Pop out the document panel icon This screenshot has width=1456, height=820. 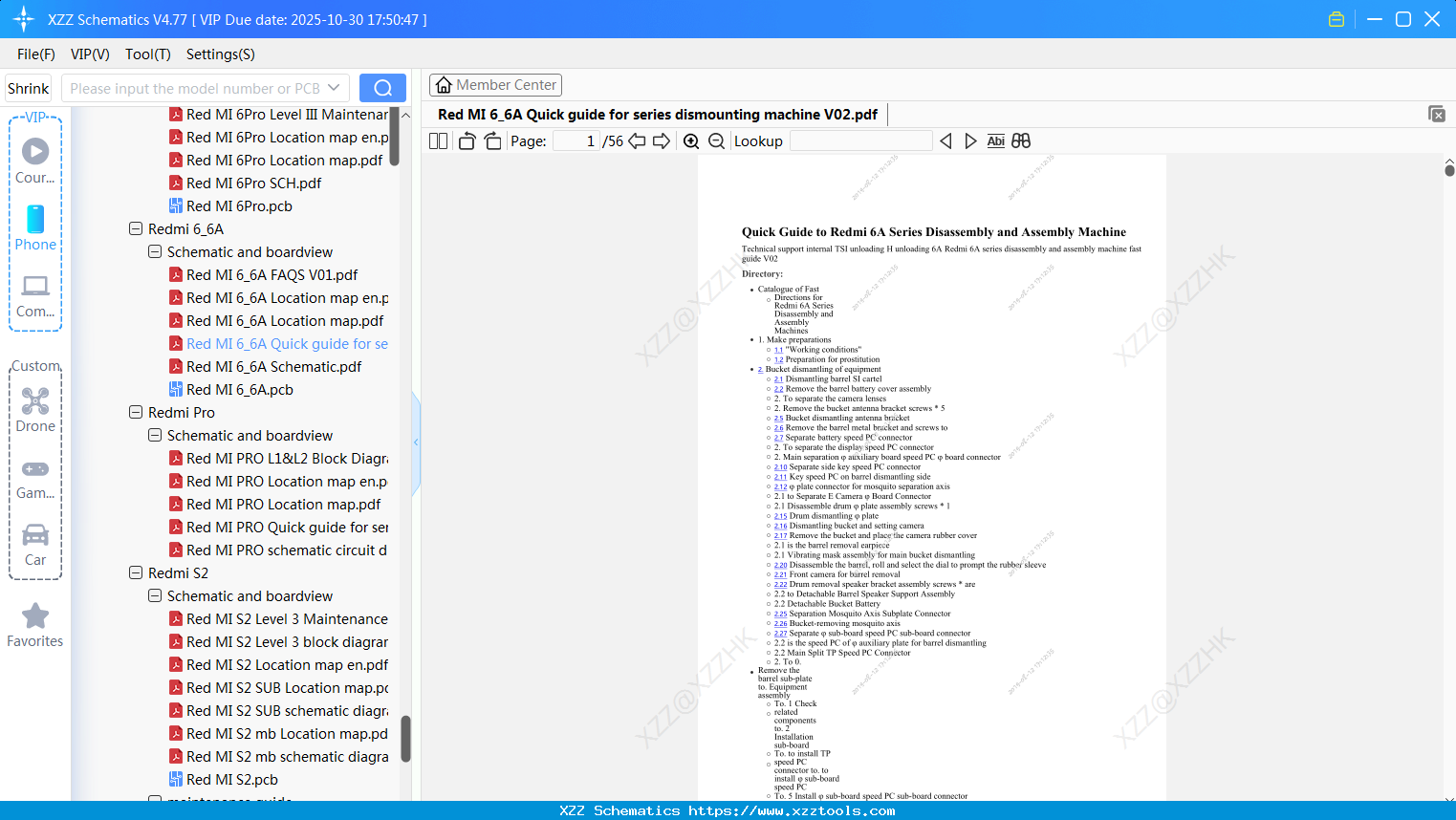(x=1437, y=114)
